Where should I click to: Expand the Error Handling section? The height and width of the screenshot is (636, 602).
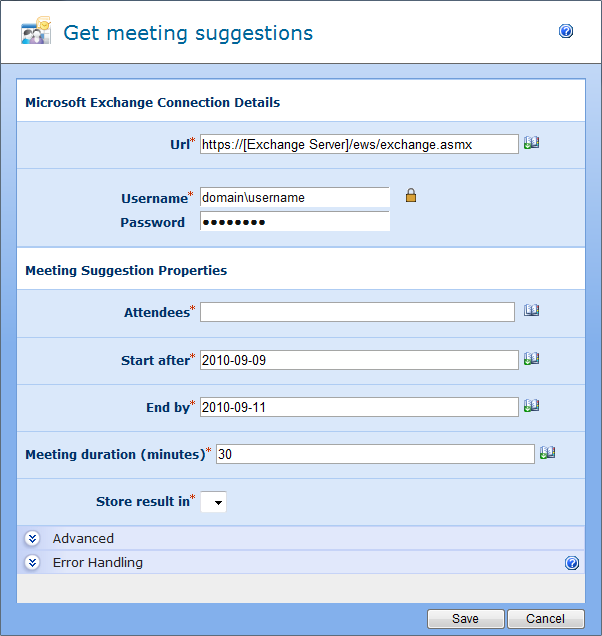point(32,562)
